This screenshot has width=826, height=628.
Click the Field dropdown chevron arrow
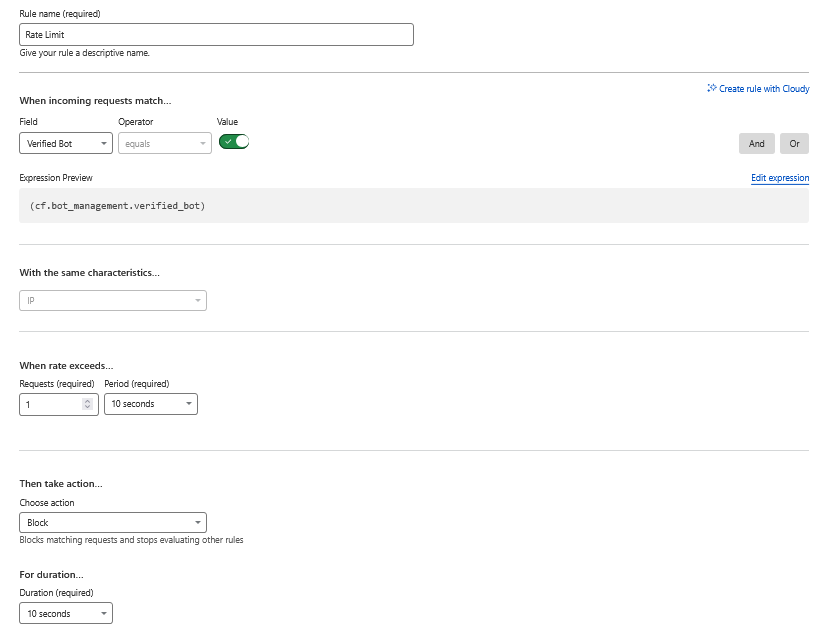pos(104,144)
